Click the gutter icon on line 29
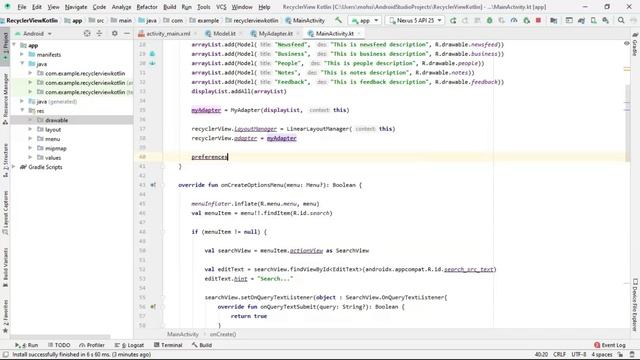 152,54
